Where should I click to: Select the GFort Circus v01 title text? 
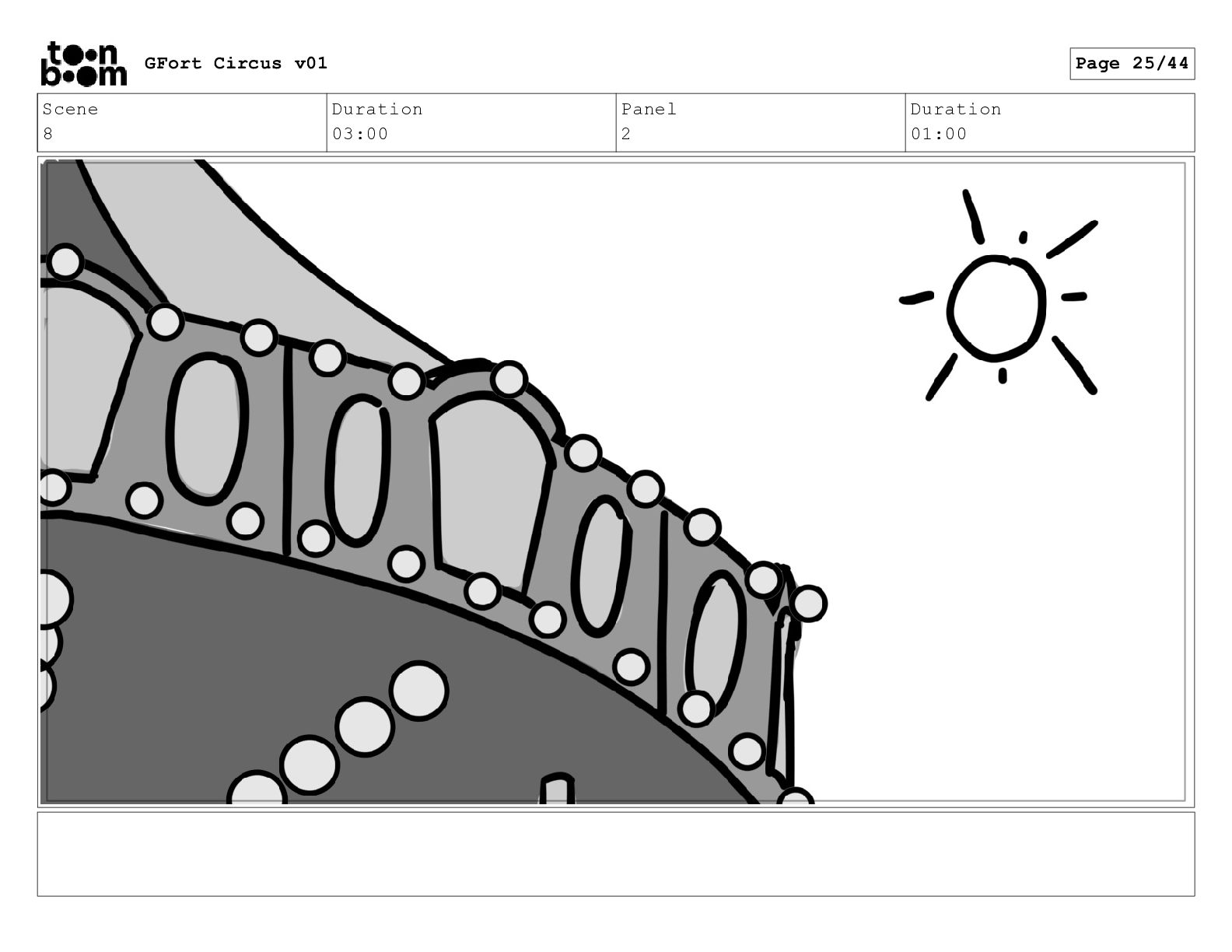pos(236,63)
